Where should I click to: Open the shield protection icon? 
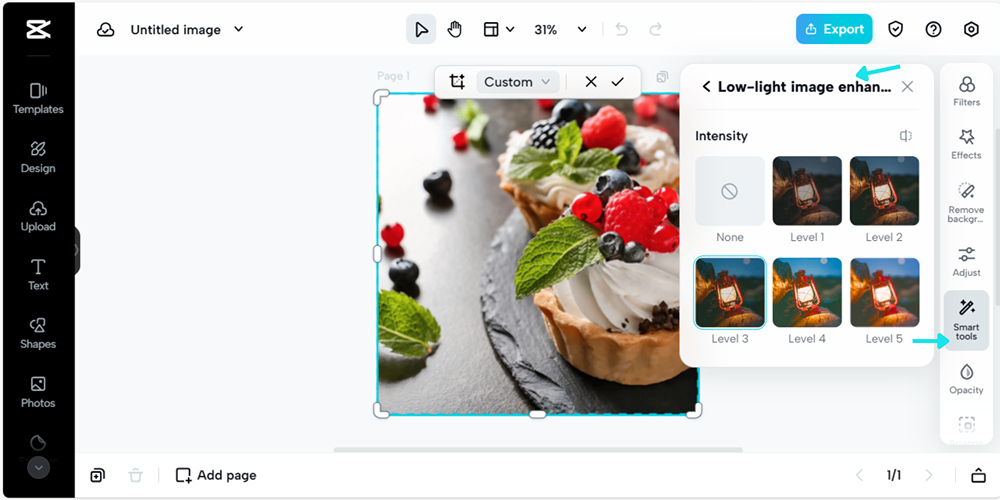(x=896, y=29)
